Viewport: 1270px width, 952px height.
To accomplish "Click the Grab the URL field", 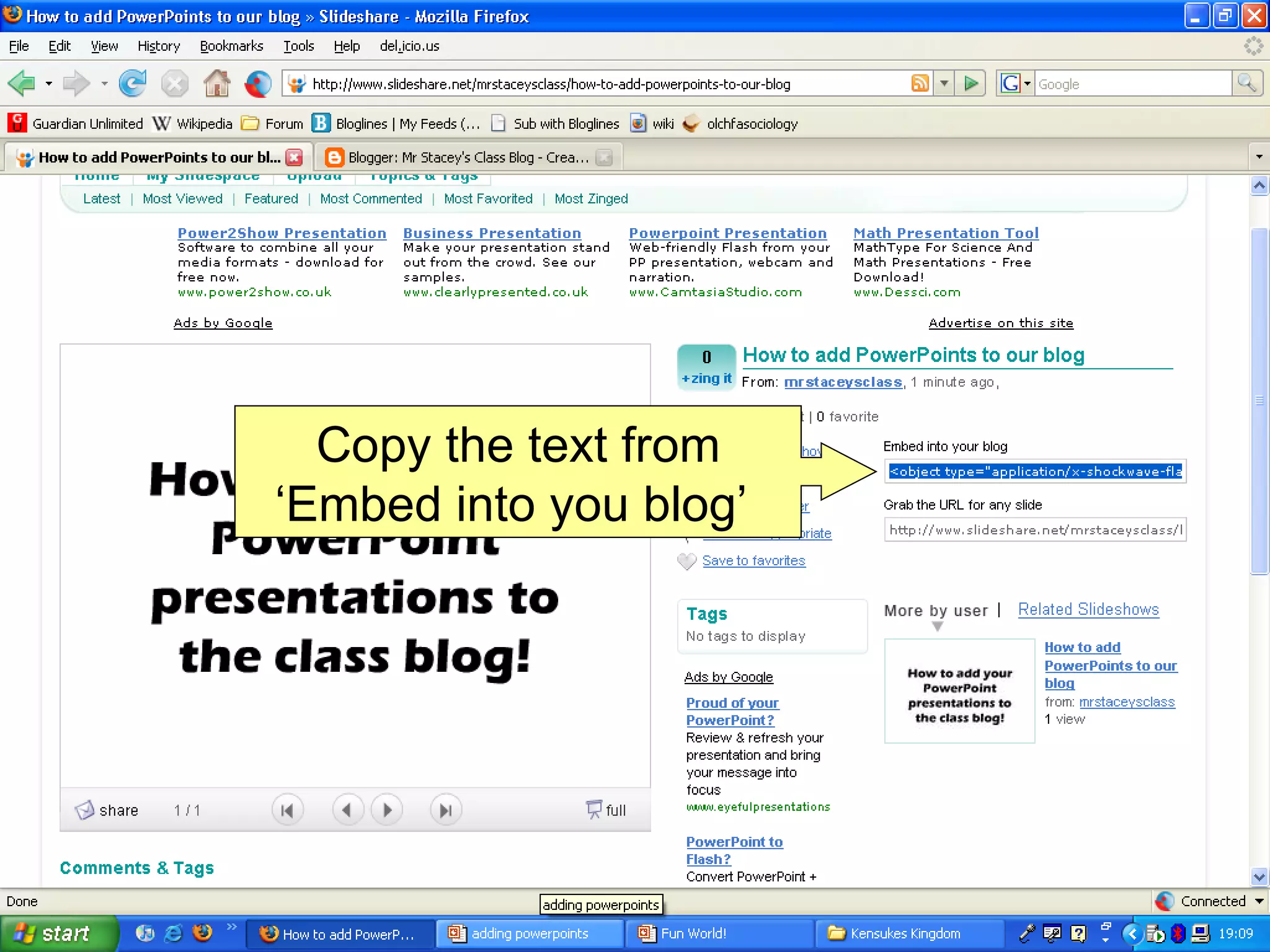I will pyautogui.click(x=1035, y=530).
